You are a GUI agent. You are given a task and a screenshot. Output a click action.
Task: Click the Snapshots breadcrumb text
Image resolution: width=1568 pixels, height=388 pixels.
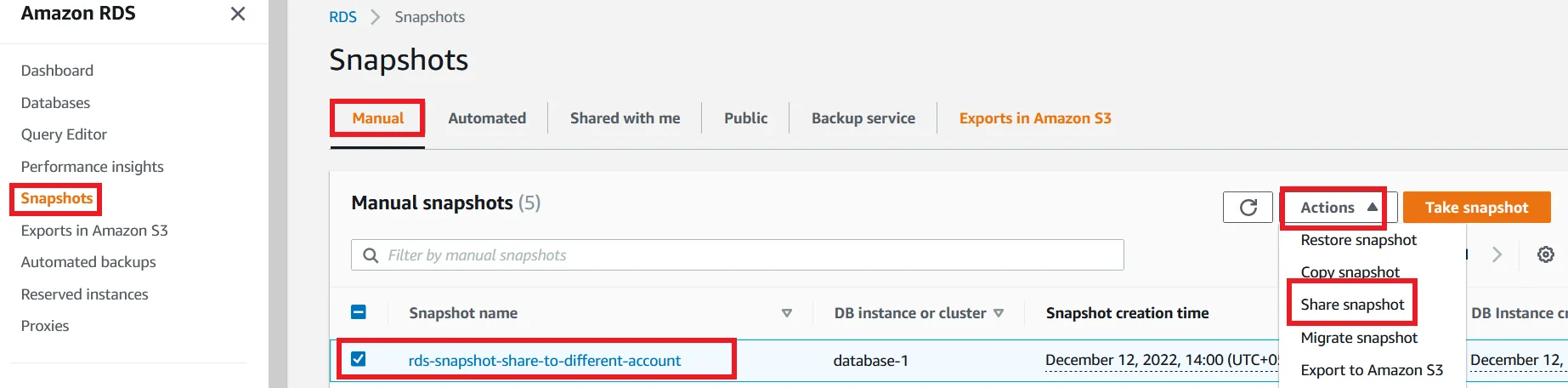pos(429,17)
